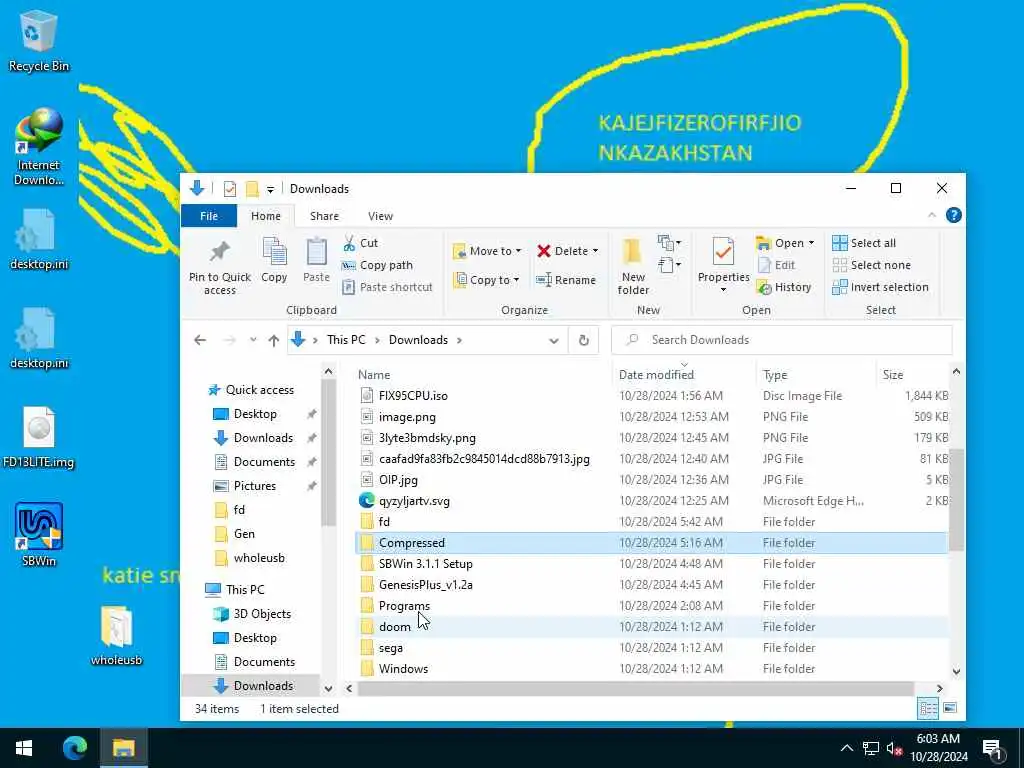Click Invert selection
1024x768 pixels.
coord(880,287)
